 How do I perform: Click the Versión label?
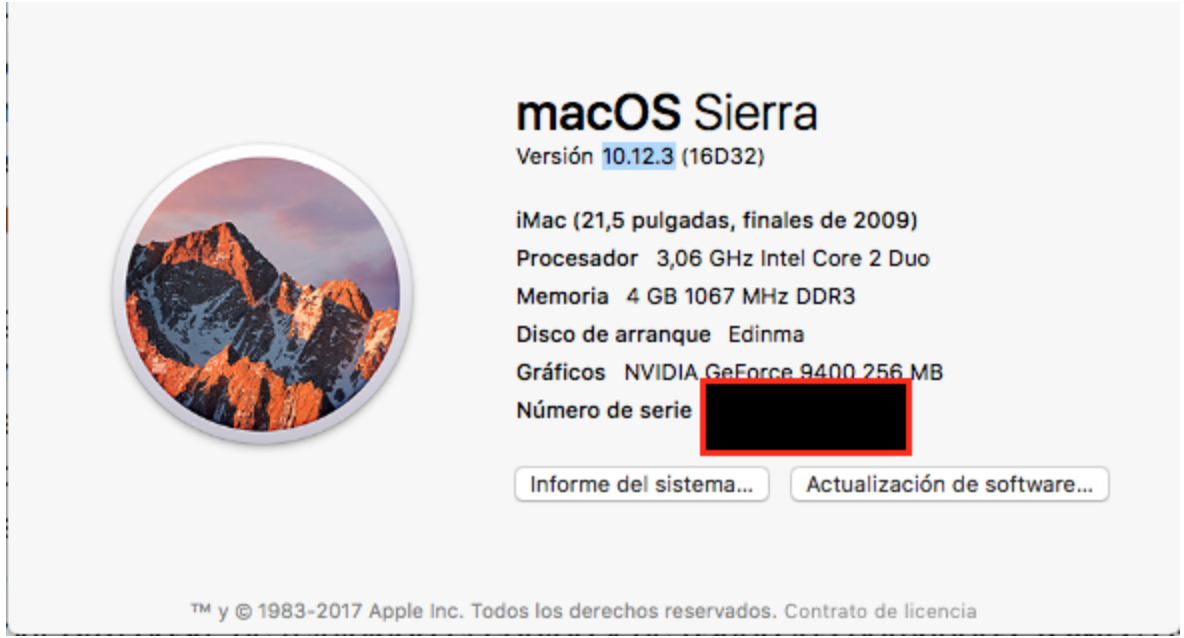click(554, 157)
